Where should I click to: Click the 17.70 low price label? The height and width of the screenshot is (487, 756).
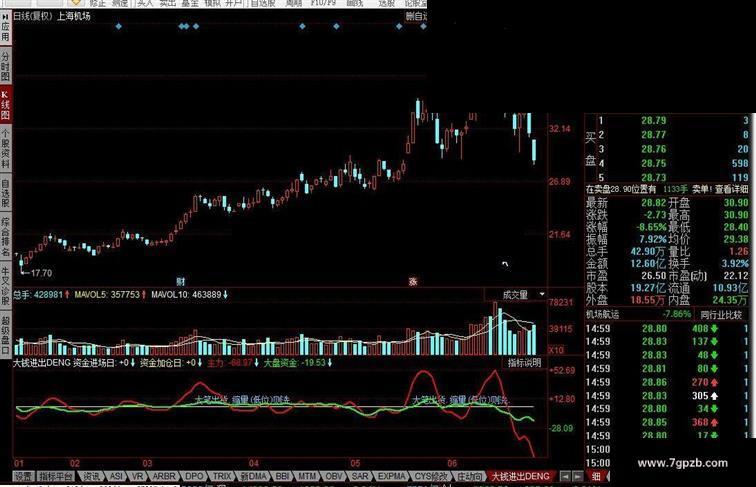tap(41, 273)
